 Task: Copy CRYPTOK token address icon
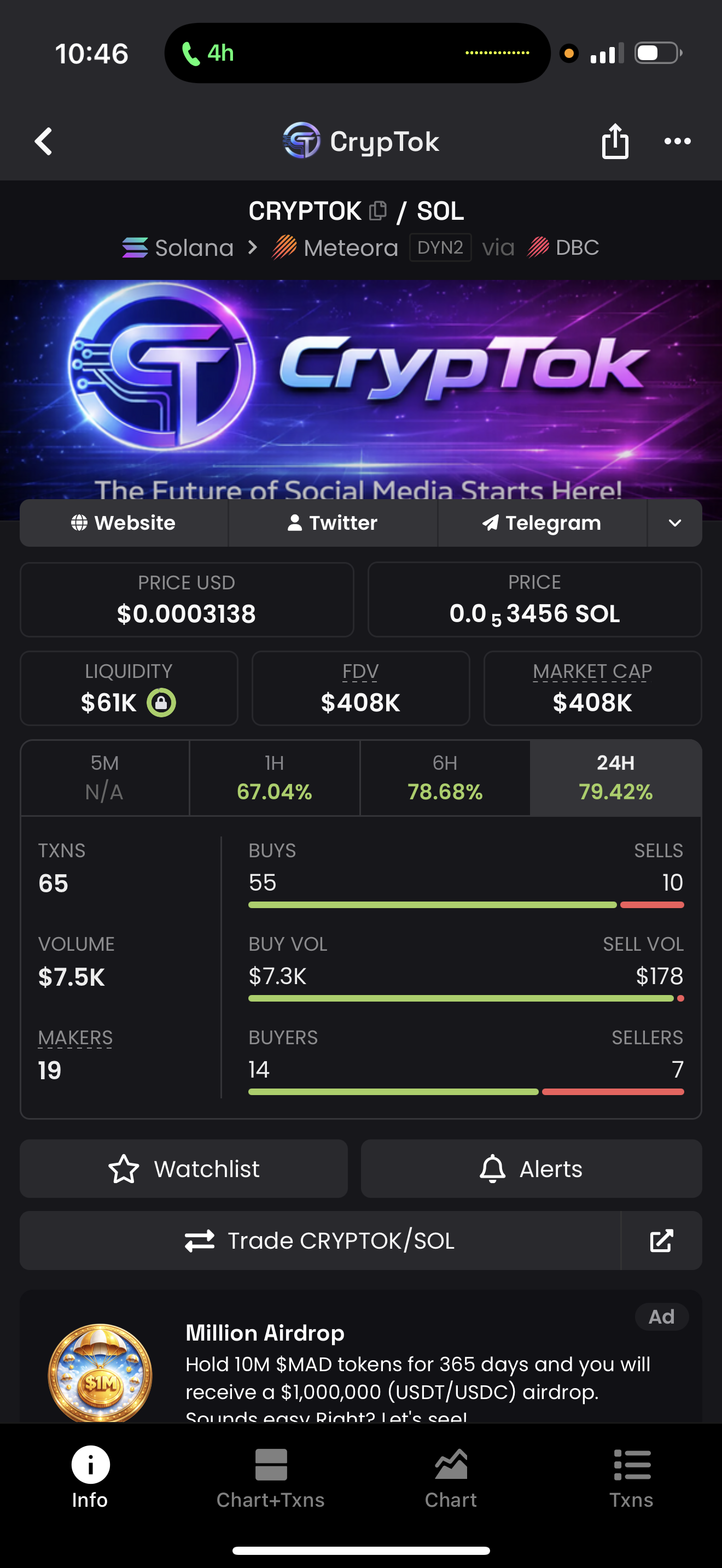(x=378, y=210)
